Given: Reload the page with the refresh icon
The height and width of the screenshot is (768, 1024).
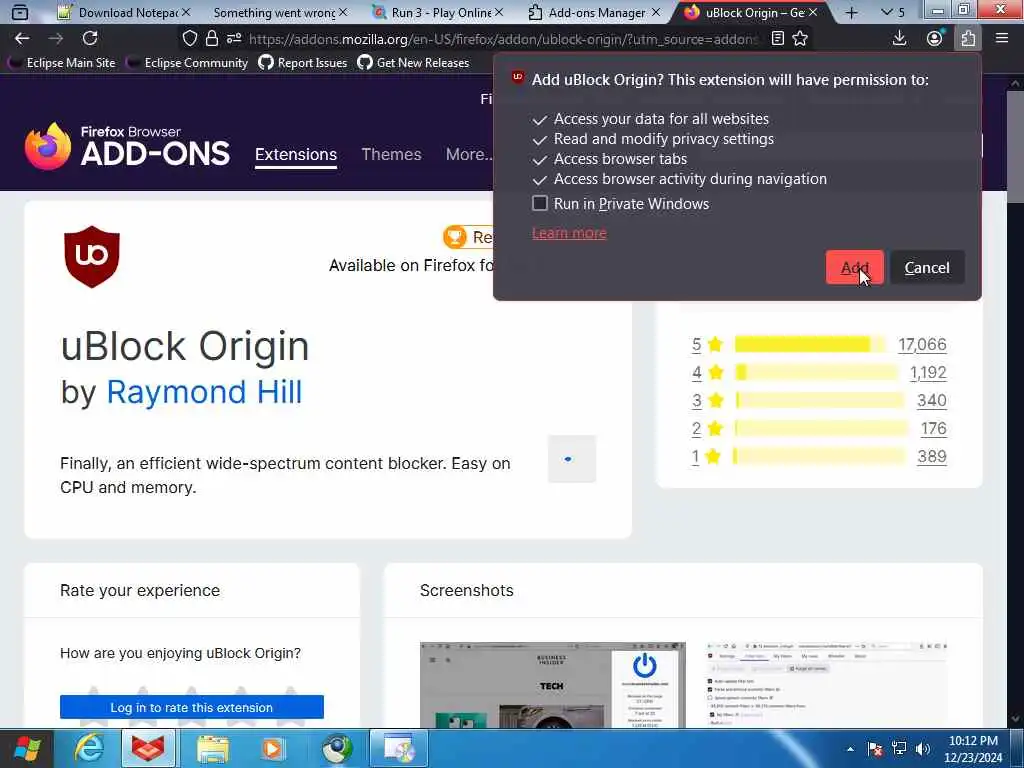Looking at the screenshot, I should (x=90, y=39).
